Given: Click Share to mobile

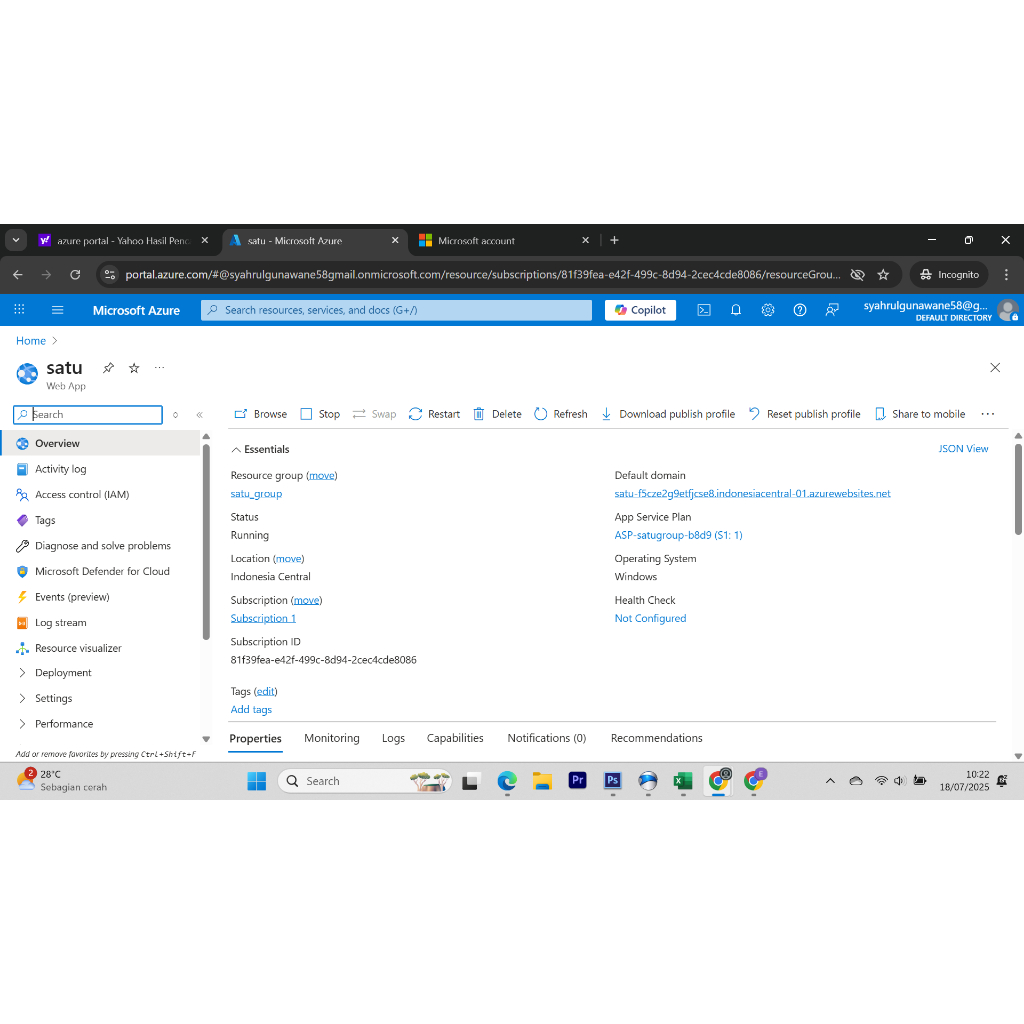Looking at the screenshot, I should (920, 414).
